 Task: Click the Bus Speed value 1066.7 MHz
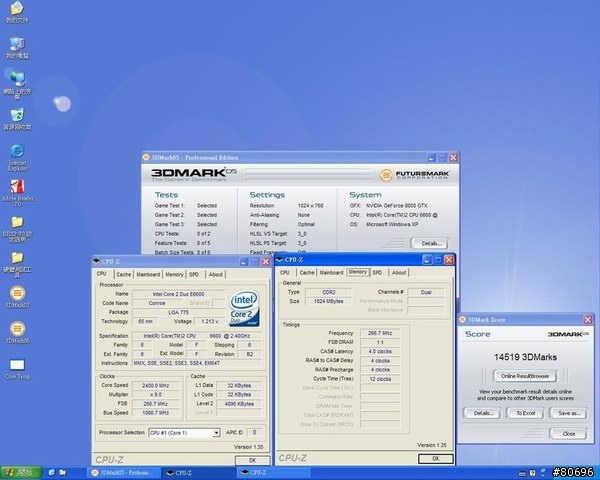pyautogui.click(x=155, y=413)
